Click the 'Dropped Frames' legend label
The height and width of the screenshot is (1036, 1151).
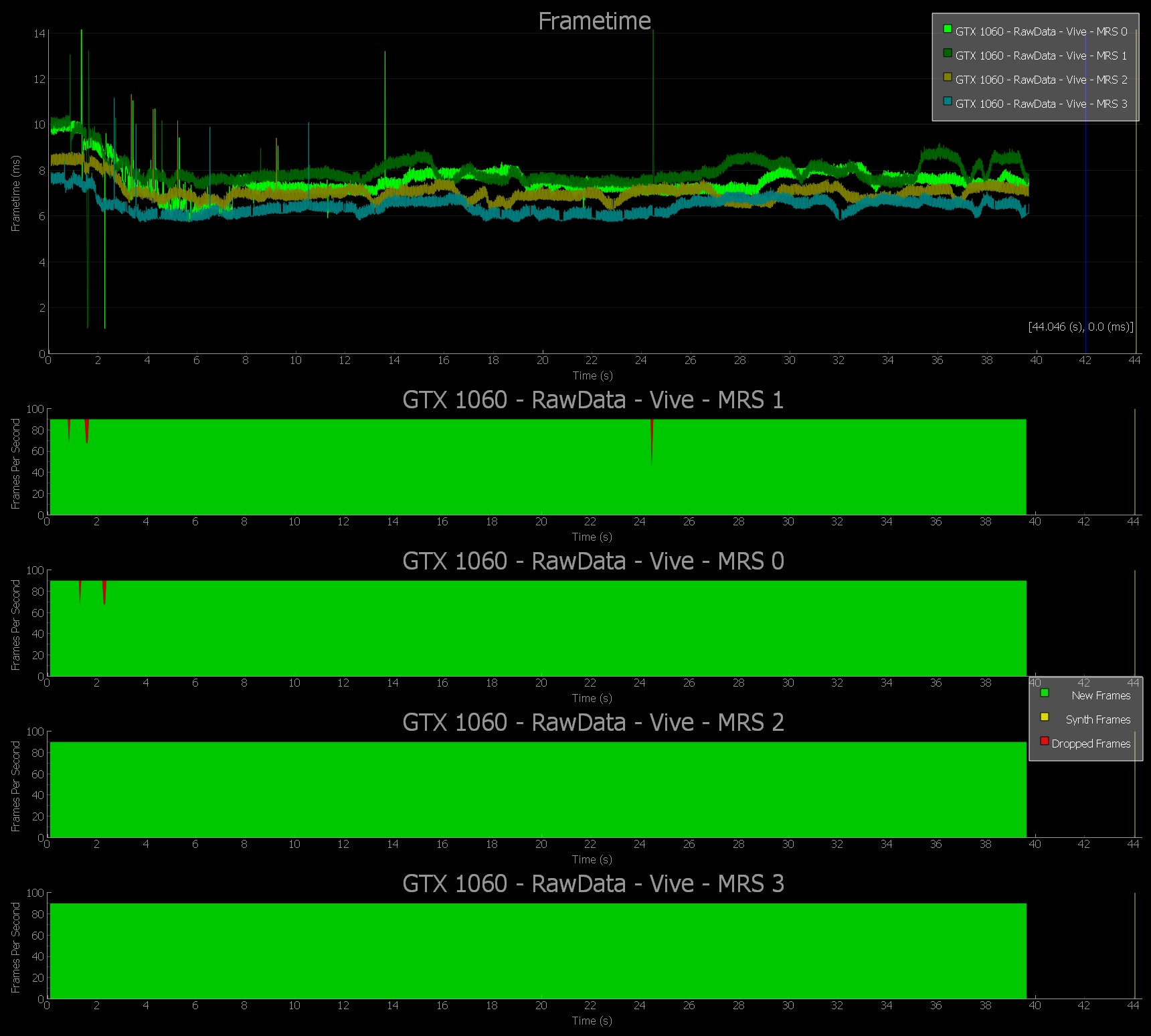pos(1091,744)
